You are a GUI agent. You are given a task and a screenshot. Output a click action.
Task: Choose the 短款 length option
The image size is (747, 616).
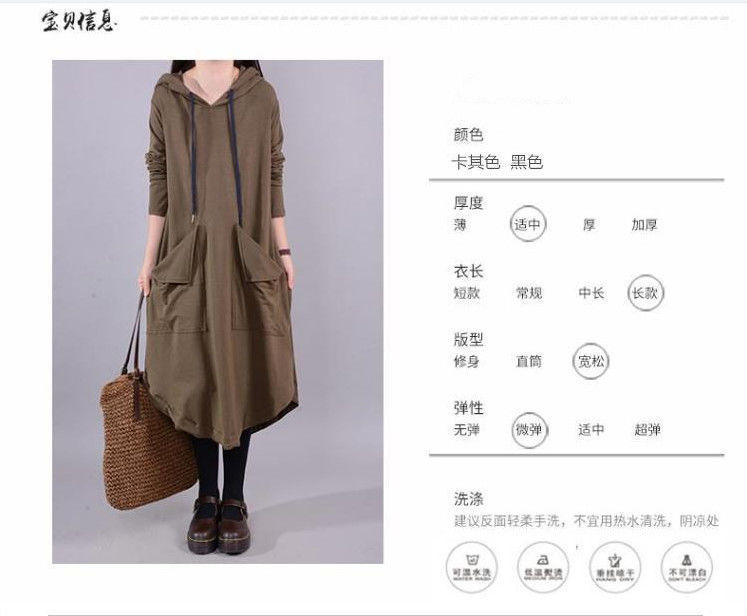(x=466, y=293)
